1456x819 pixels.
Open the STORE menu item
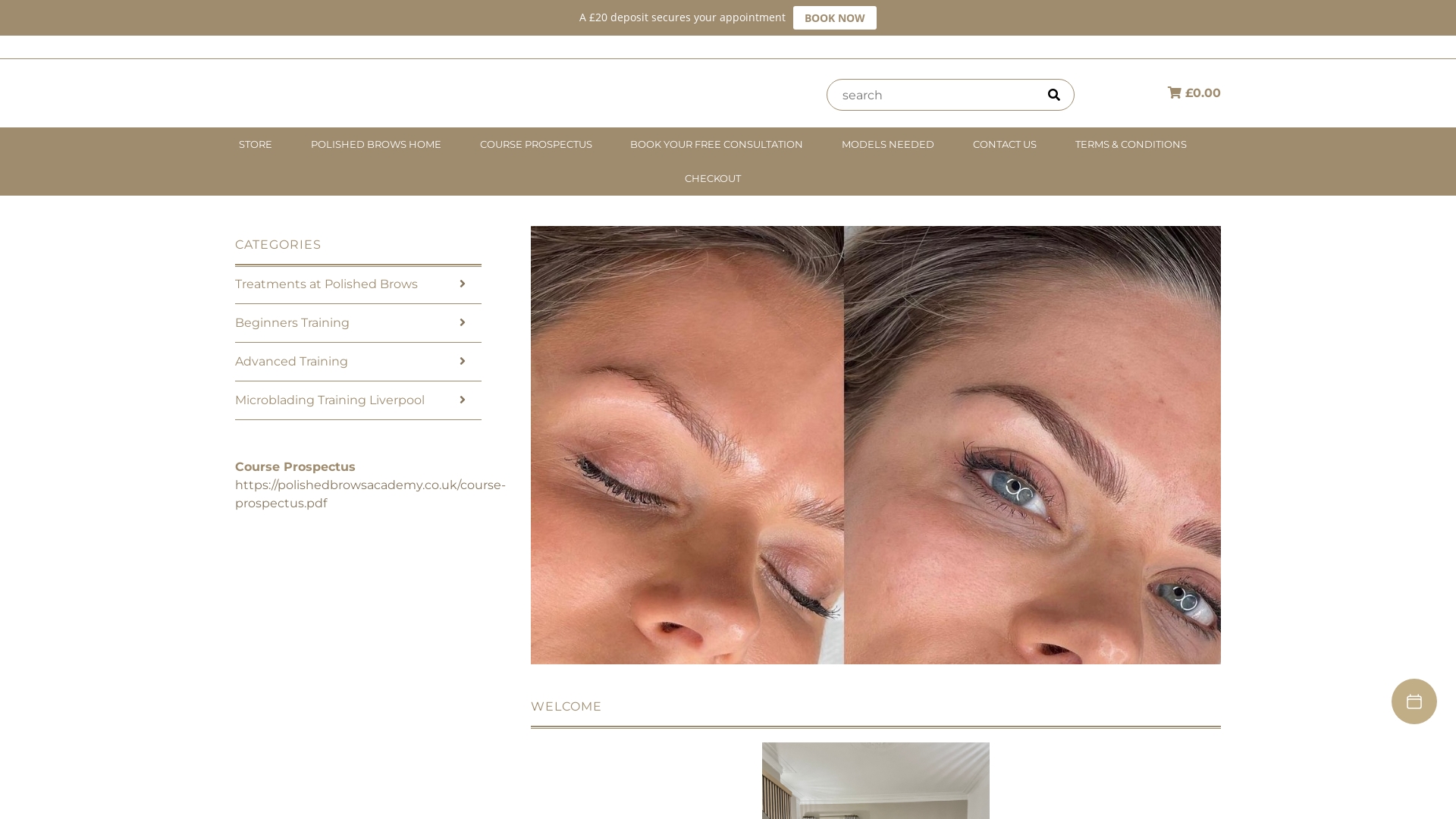coord(255,144)
